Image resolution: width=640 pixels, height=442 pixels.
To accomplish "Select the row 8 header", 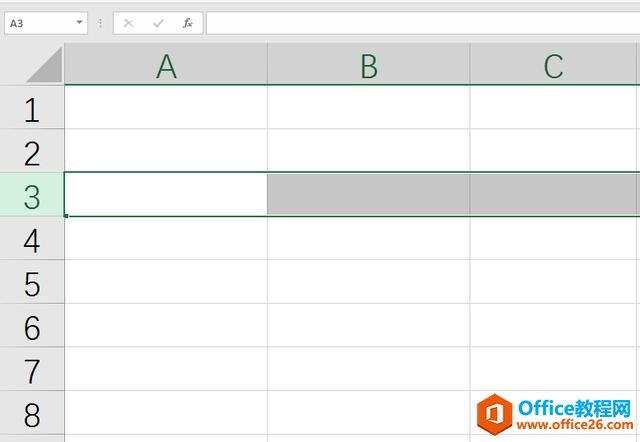I will [x=32, y=413].
